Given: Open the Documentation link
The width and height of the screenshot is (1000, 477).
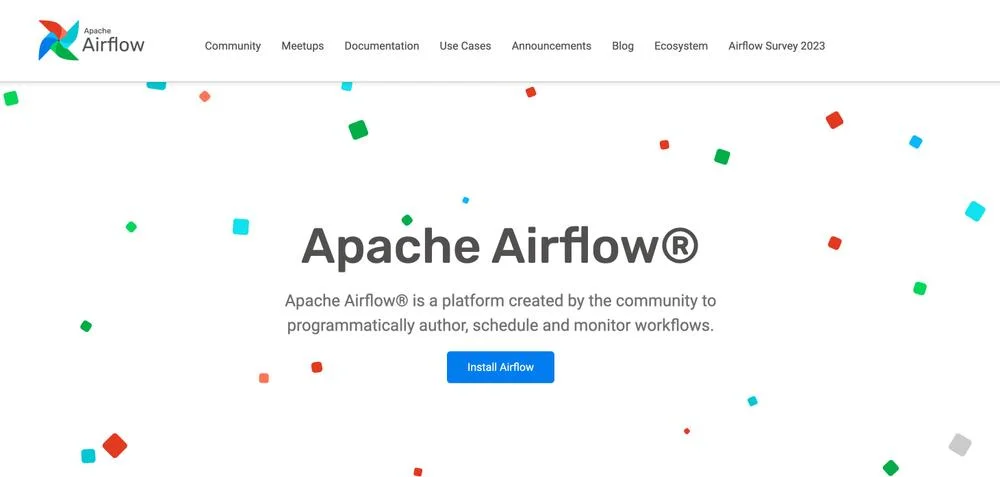Looking at the screenshot, I should (381, 46).
